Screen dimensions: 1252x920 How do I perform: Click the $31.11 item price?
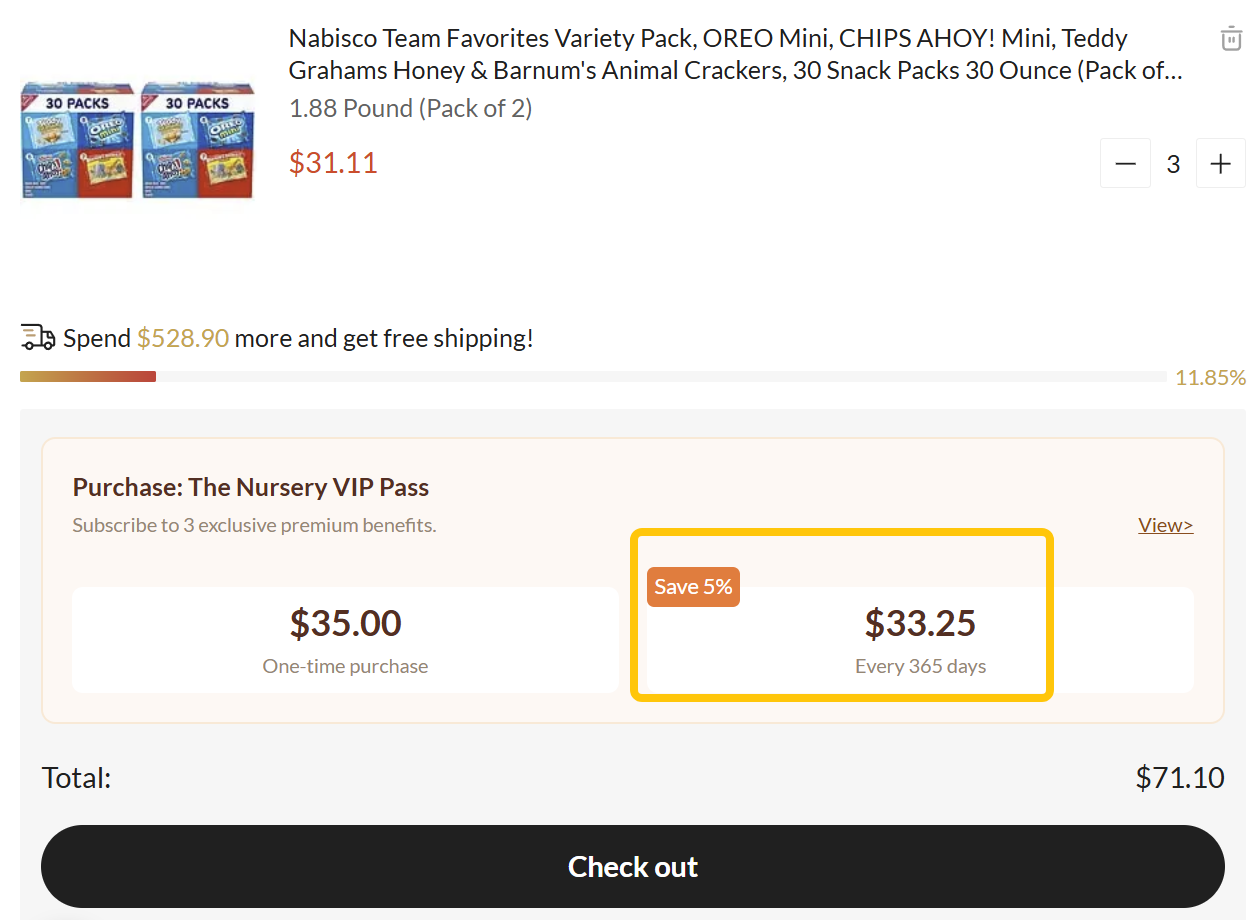(x=333, y=163)
